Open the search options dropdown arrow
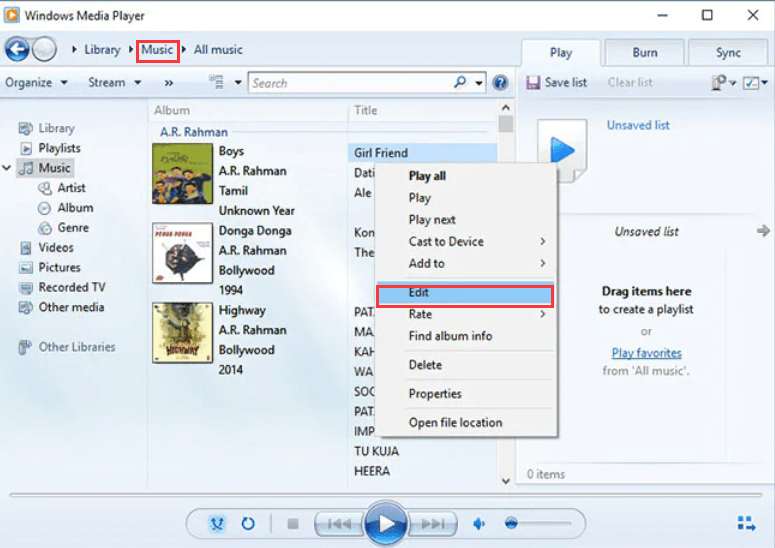Screen dimensions: 775x548 (x=478, y=83)
